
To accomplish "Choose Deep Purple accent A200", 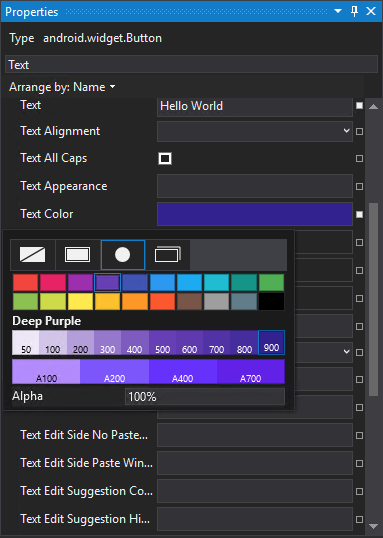I will pyautogui.click(x=114, y=372).
